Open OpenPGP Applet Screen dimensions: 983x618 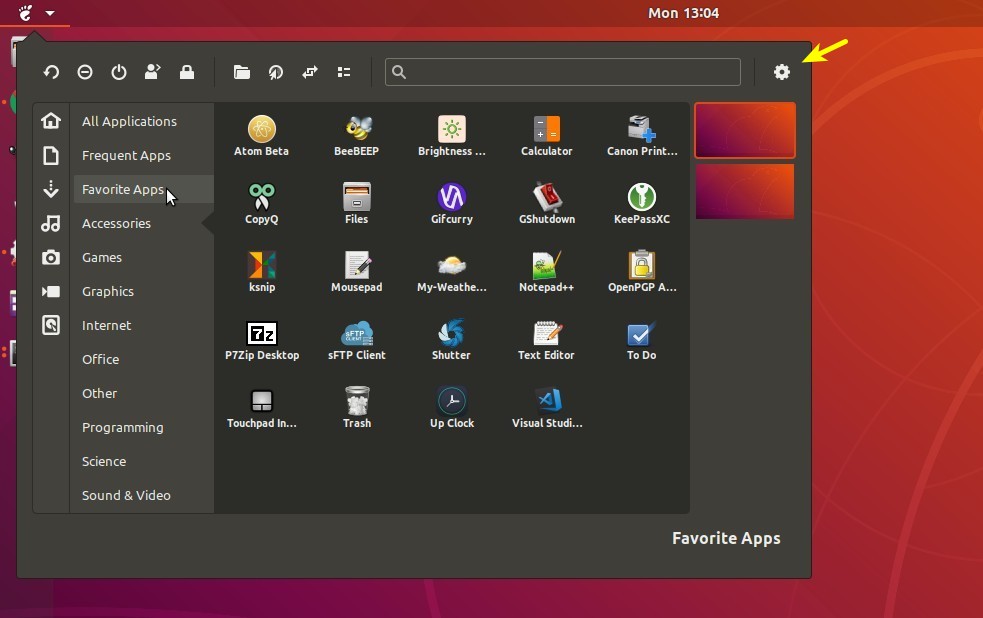pyautogui.click(x=642, y=271)
